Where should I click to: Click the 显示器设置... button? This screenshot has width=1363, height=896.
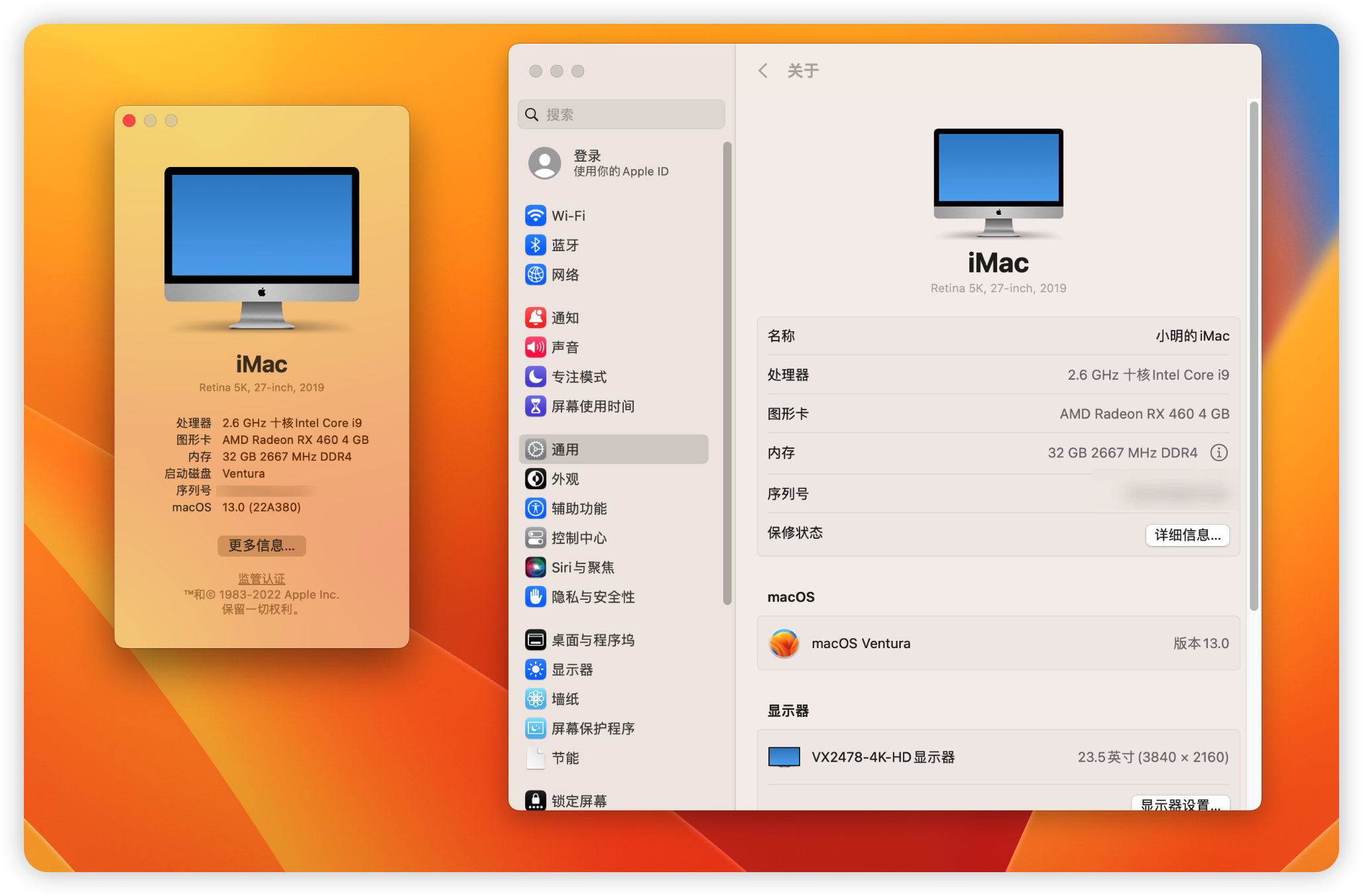pos(1181,804)
